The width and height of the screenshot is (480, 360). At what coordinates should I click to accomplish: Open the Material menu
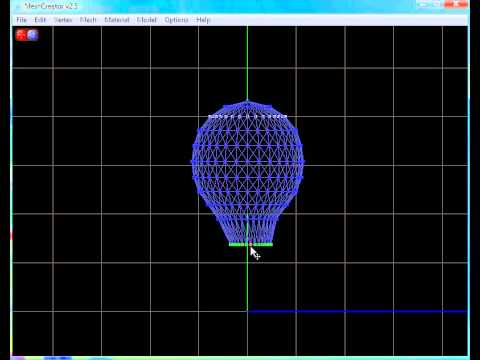pyautogui.click(x=117, y=20)
